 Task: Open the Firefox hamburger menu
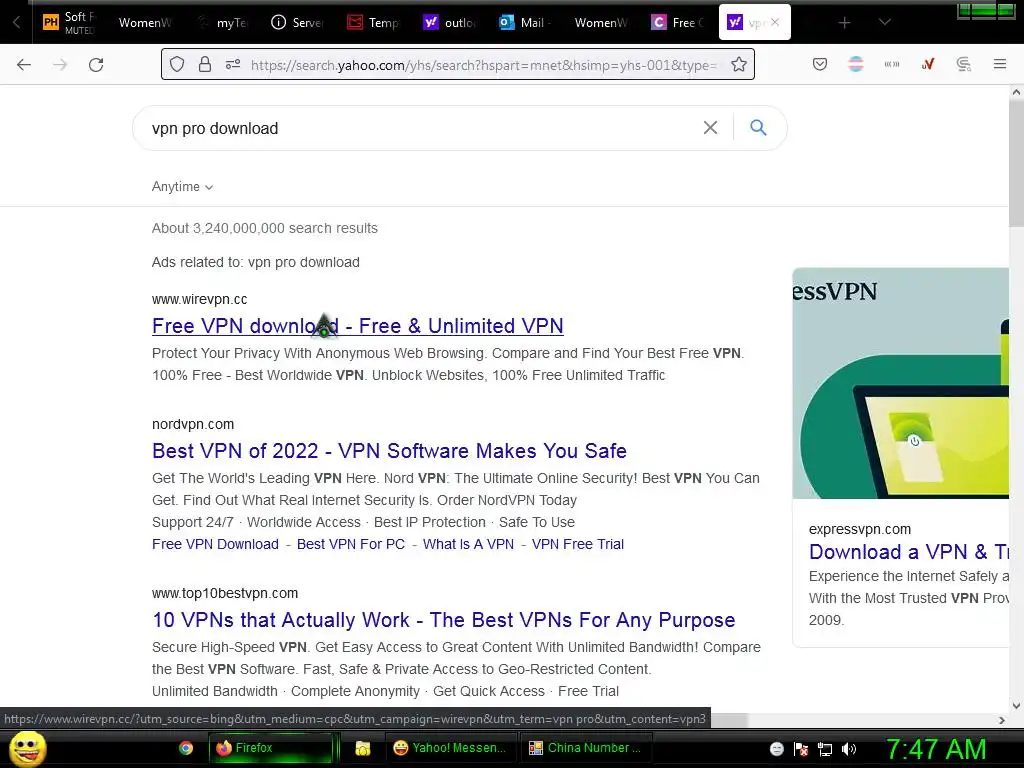tap(999, 64)
